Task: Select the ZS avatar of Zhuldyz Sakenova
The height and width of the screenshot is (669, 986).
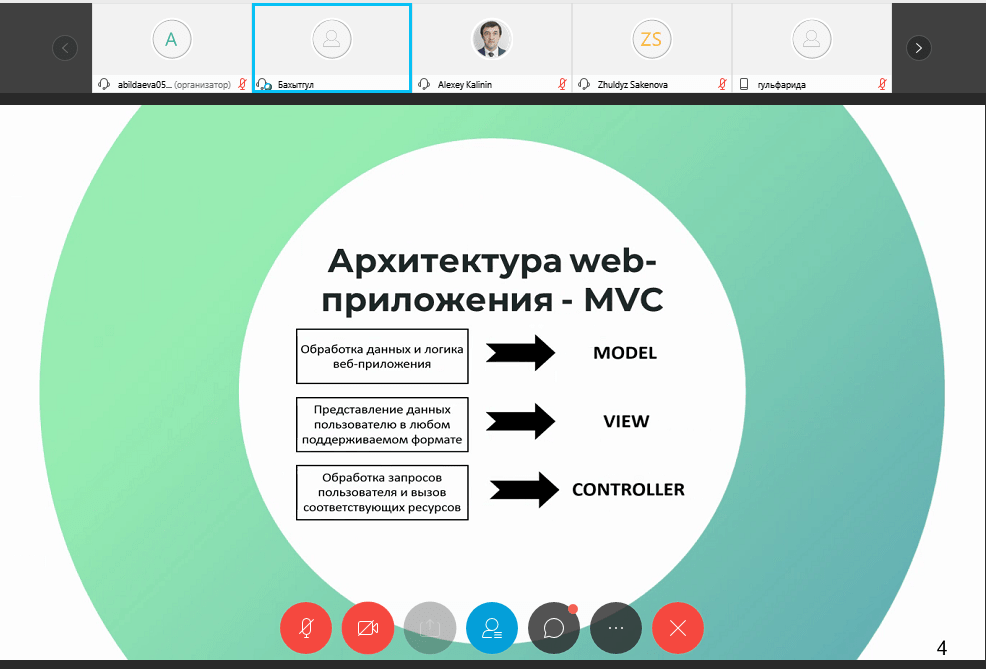Action: pyautogui.click(x=651, y=39)
